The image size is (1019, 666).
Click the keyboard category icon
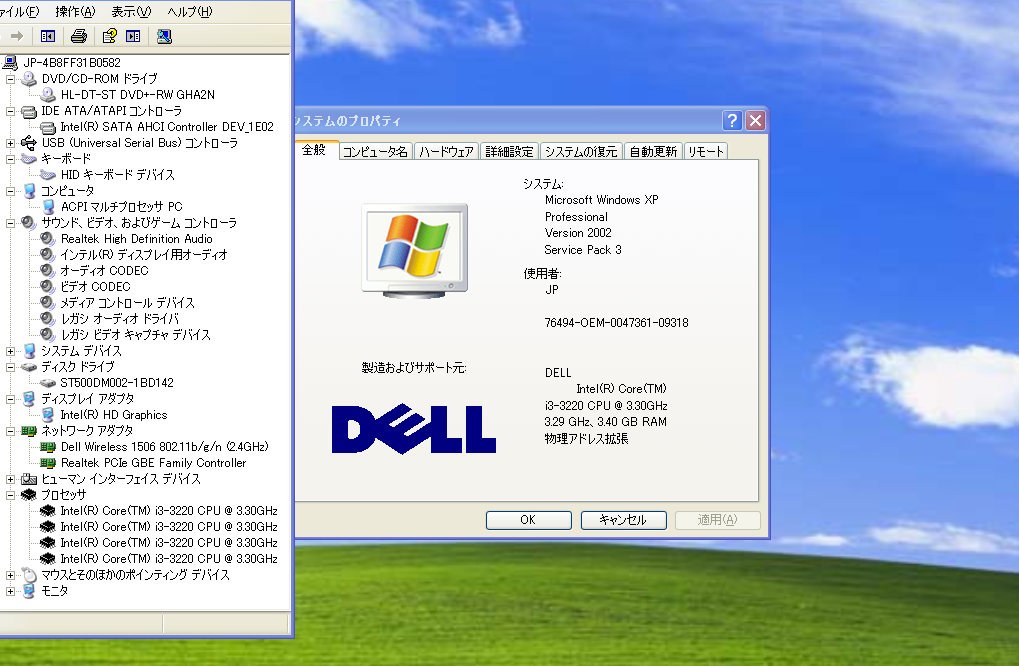[x=29, y=159]
